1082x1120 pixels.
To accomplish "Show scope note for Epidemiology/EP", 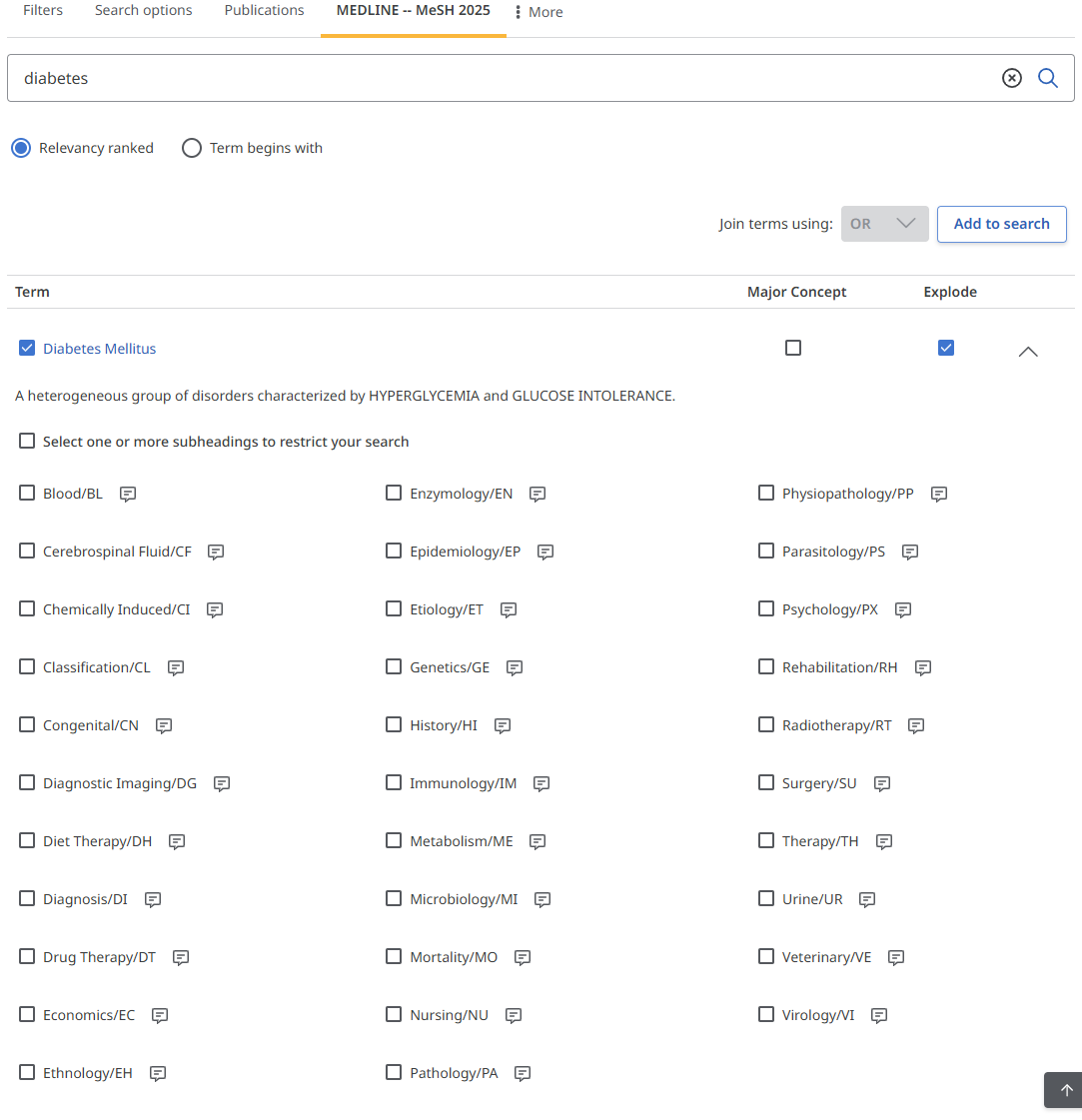I will pyautogui.click(x=545, y=552).
